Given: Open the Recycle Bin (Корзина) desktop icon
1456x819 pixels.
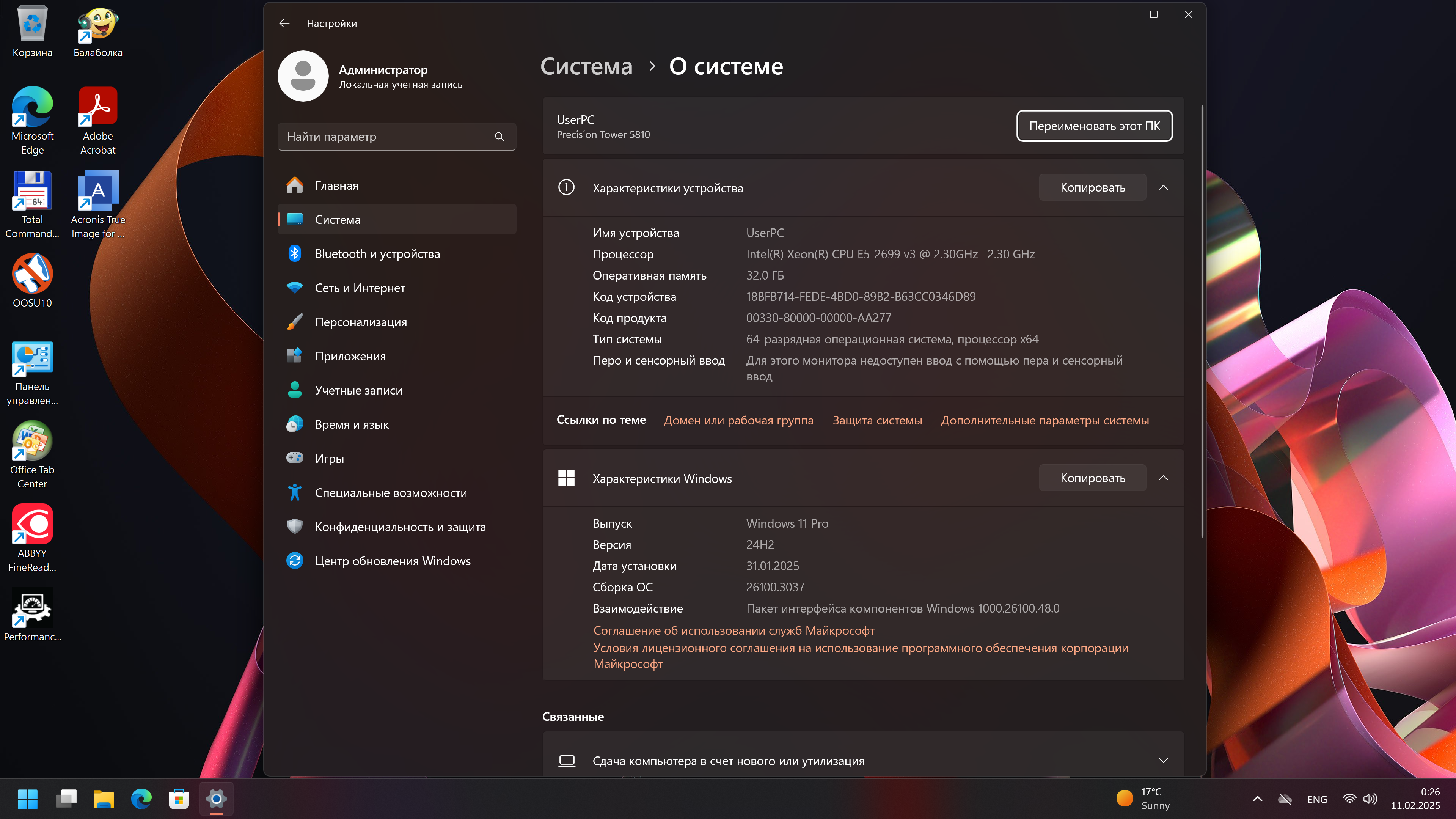Looking at the screenshot, I should [x=32, y=31].
